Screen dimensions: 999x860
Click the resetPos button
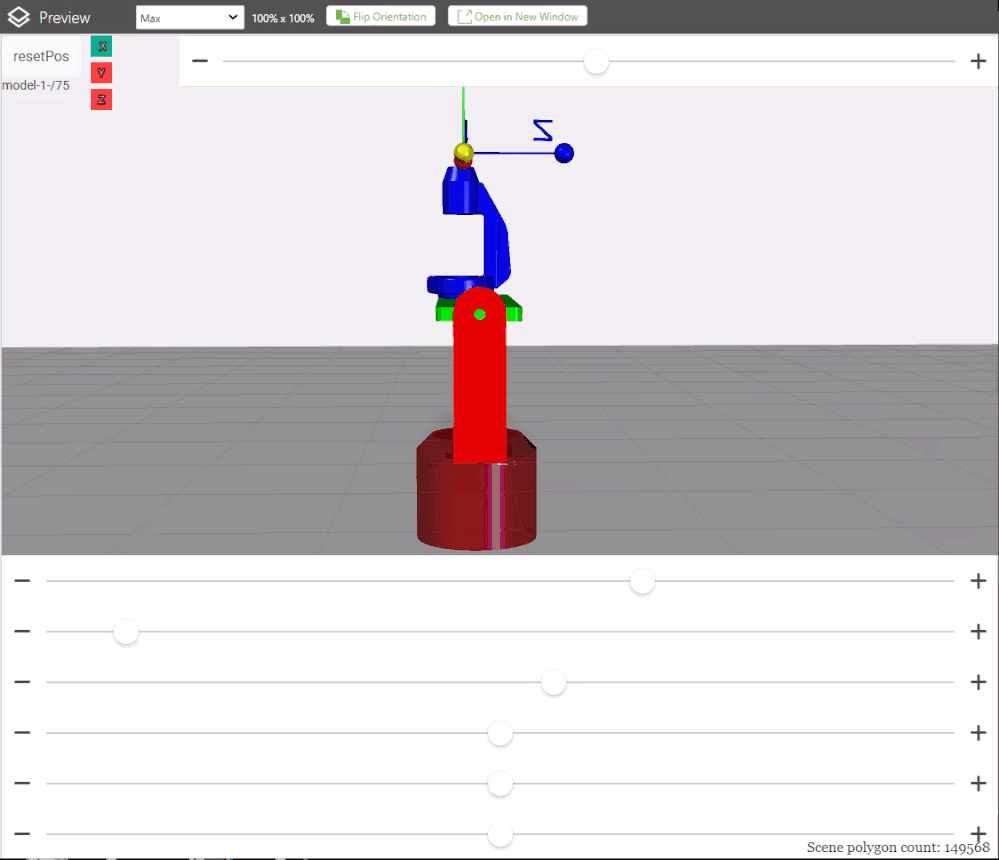41,56
